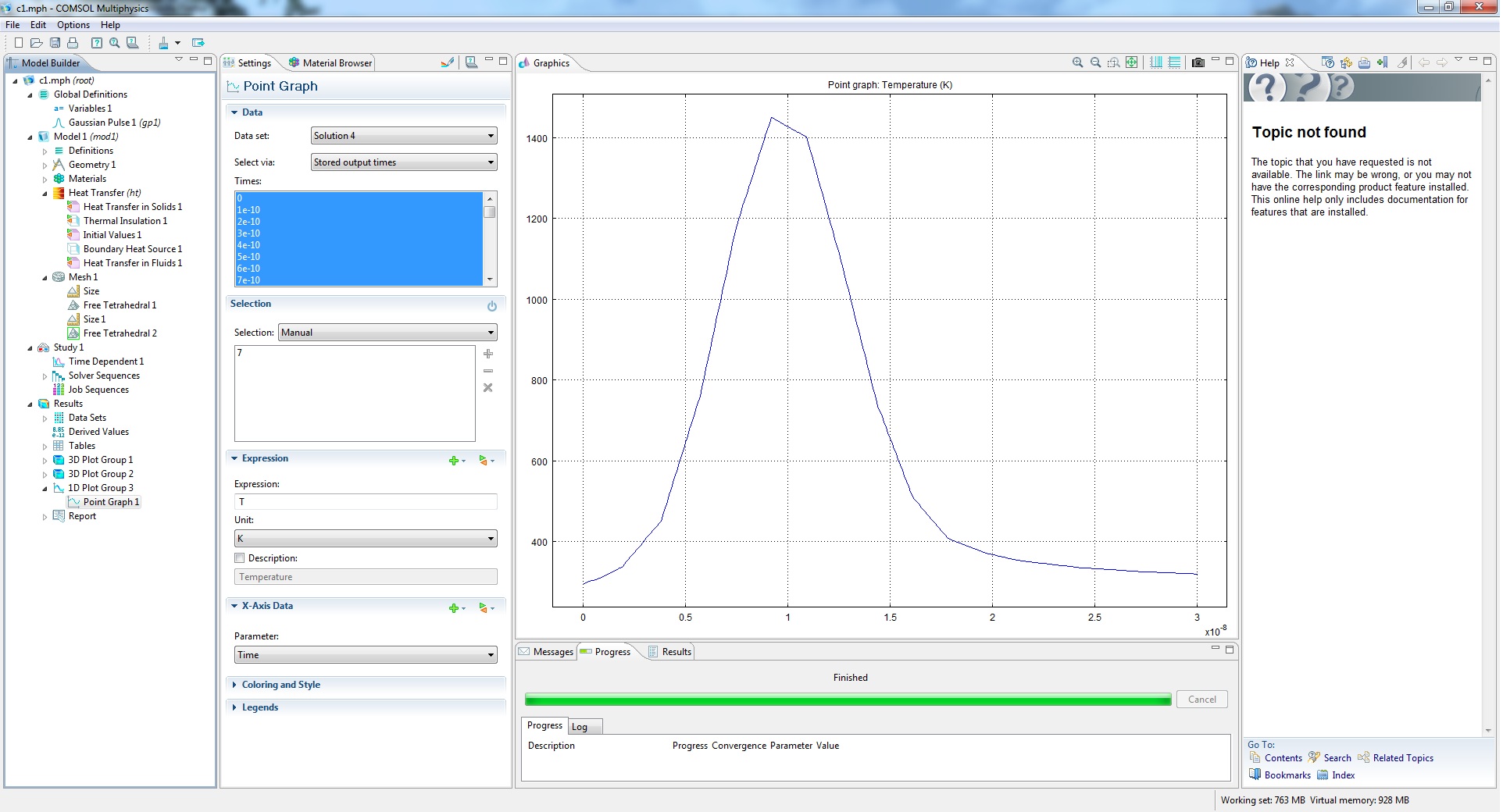Take a snapshot with the camera icon
The width and height of the screenshot is (1503, 812).
click(x=1198, y=62)
